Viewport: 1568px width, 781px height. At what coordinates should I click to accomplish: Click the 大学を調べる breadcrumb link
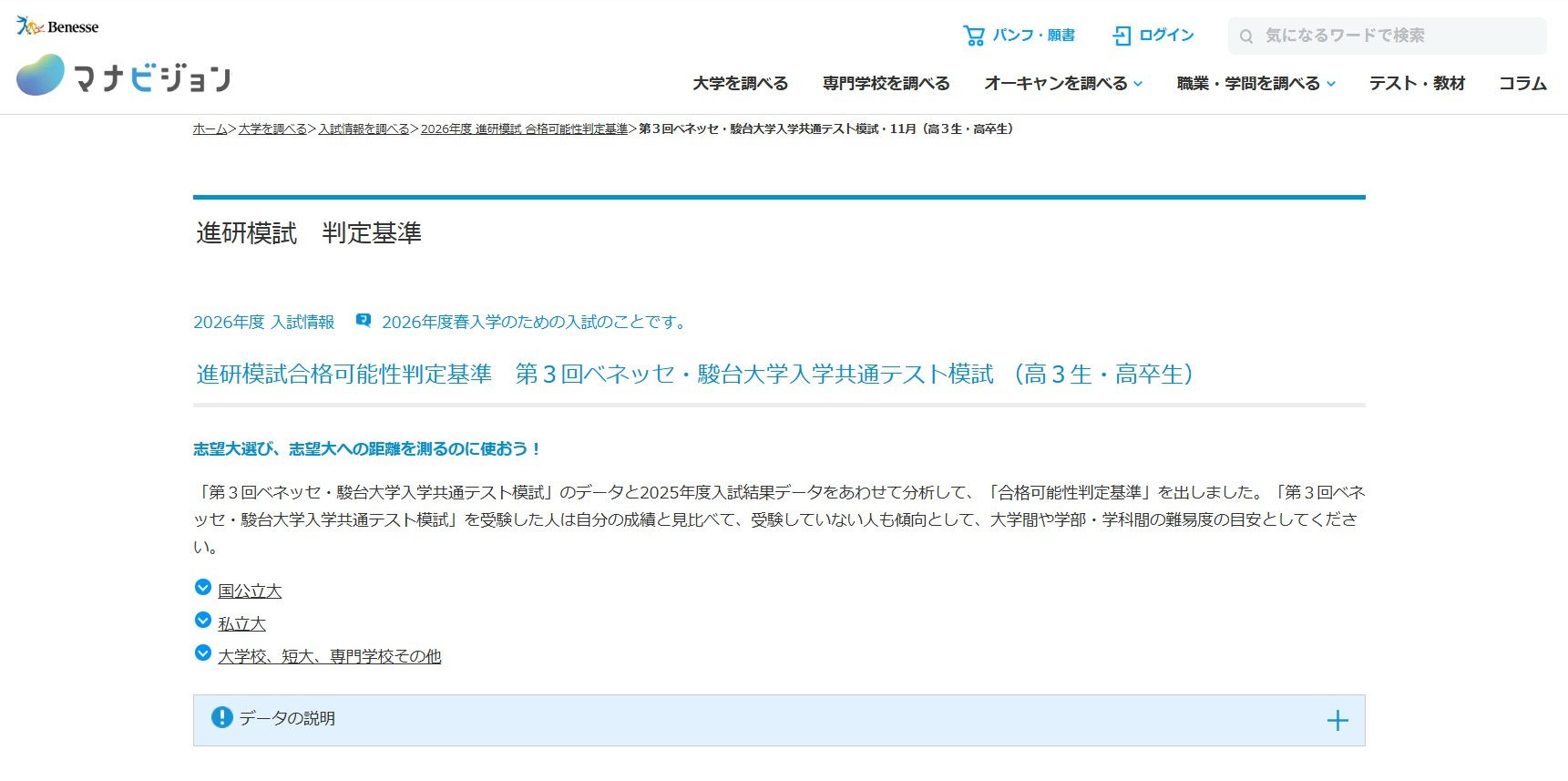(x=272, y=128)
